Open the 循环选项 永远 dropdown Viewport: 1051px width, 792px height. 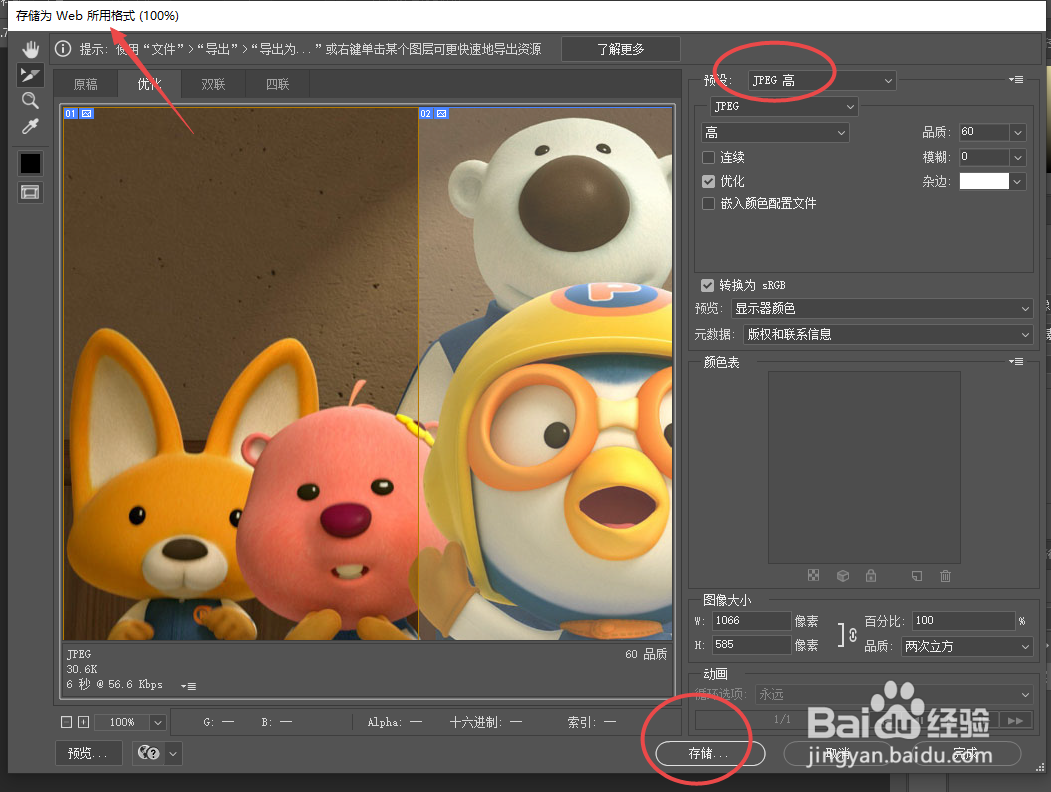click(x=893, y=695)
